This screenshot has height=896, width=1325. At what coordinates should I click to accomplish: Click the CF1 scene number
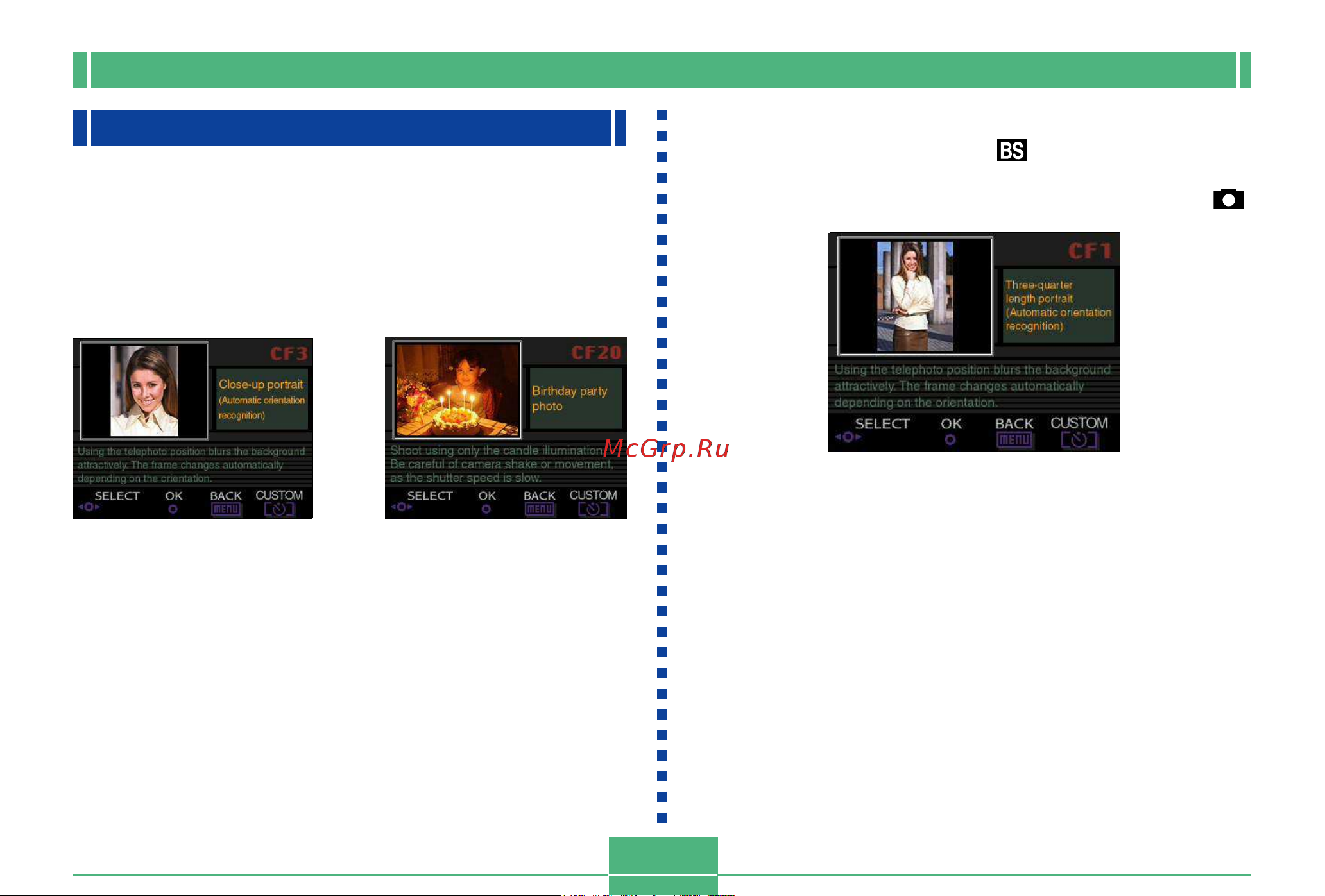tap(1090, 251)
